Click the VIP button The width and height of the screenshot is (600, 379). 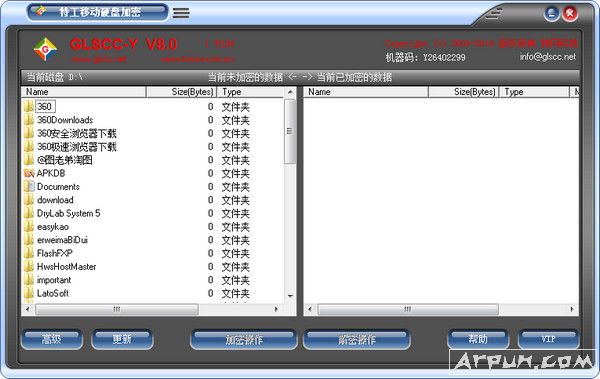548,339
